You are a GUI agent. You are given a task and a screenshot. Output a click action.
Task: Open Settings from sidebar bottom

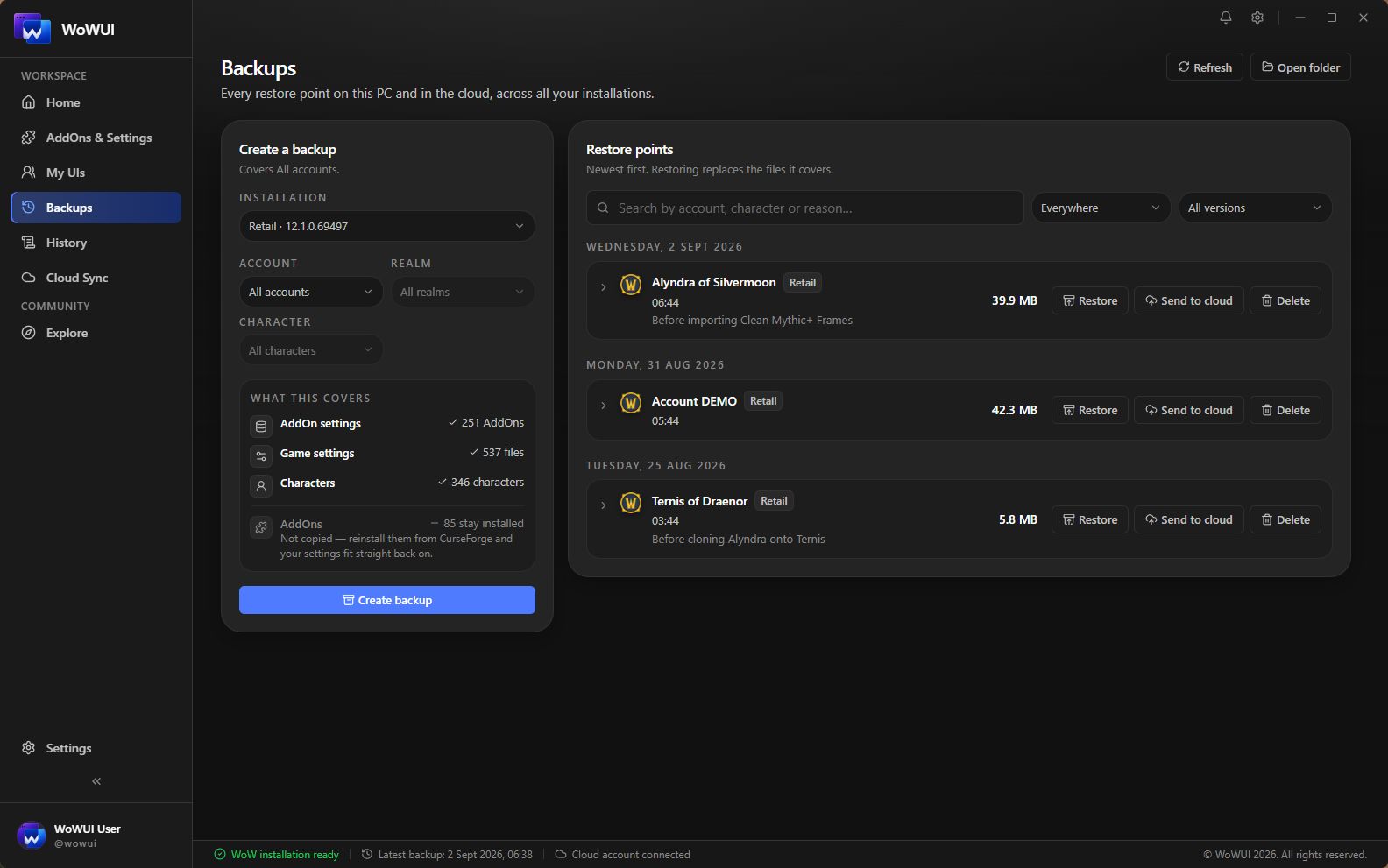pos(96,748)
